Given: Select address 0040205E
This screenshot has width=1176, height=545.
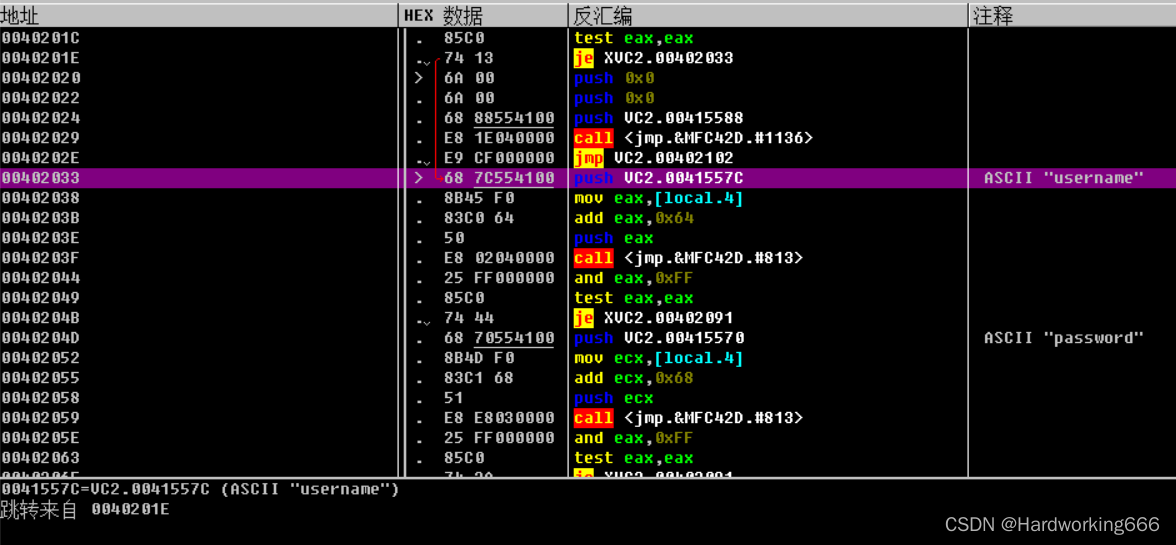Looking at the screenshot, I should point(40,438).
